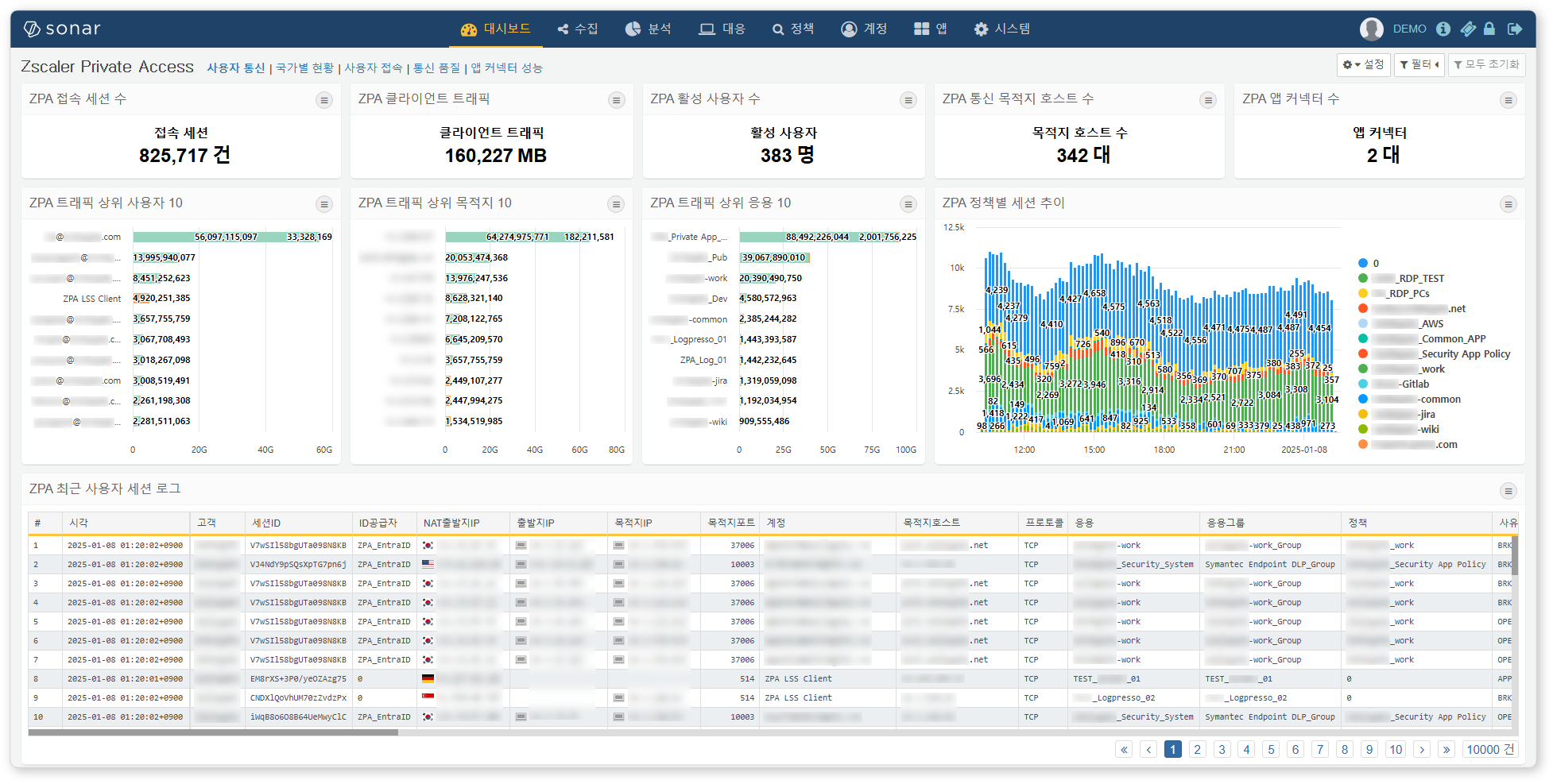Image resolution: width=1553 pixels, height=784 pixels.
Task: Click session ID EM8rXS+3P0/yeOZAzg75
Action: (x=298, y=679)
